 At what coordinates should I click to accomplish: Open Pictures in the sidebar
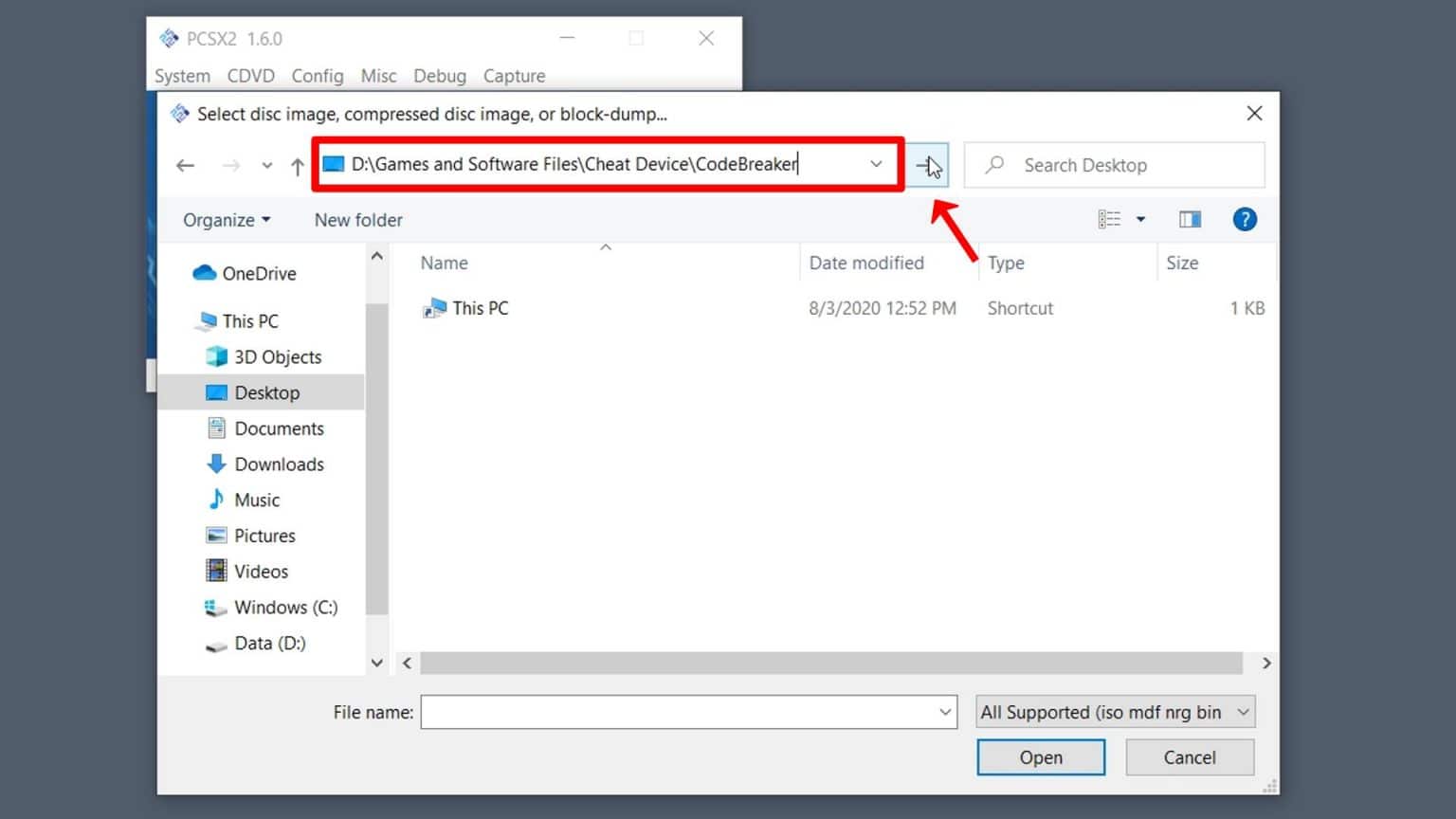click(250, 536)
